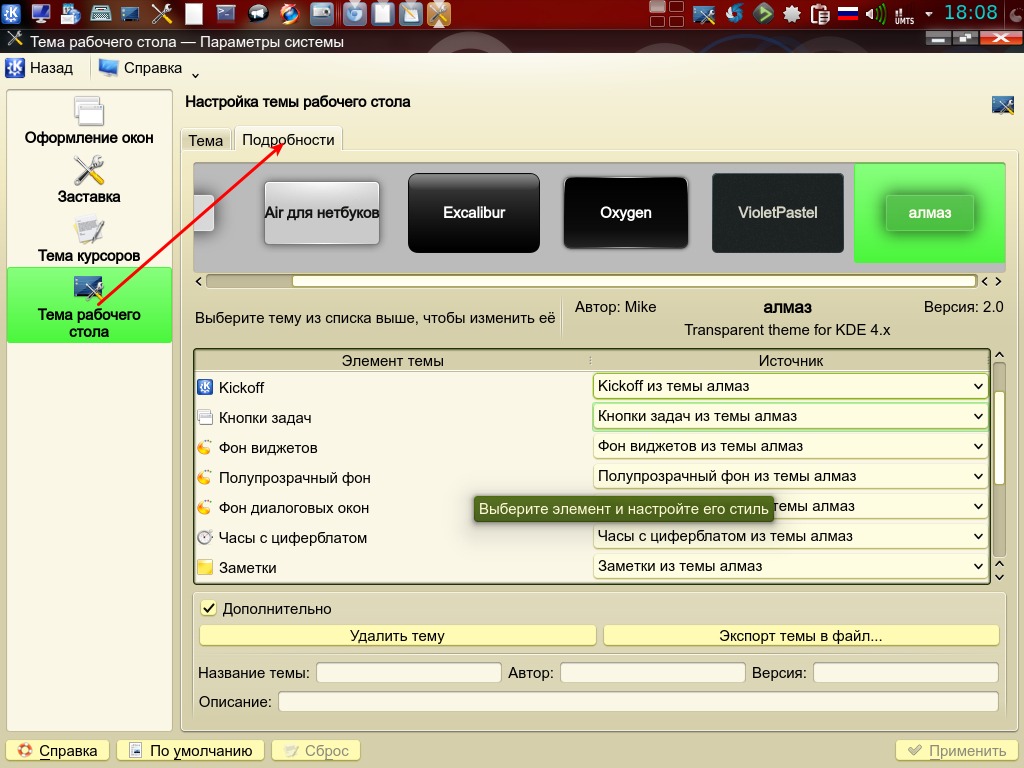Open the Kickoff из темы алмаз dropdown
1024x768 pixels.
click(x=790, y=386)
